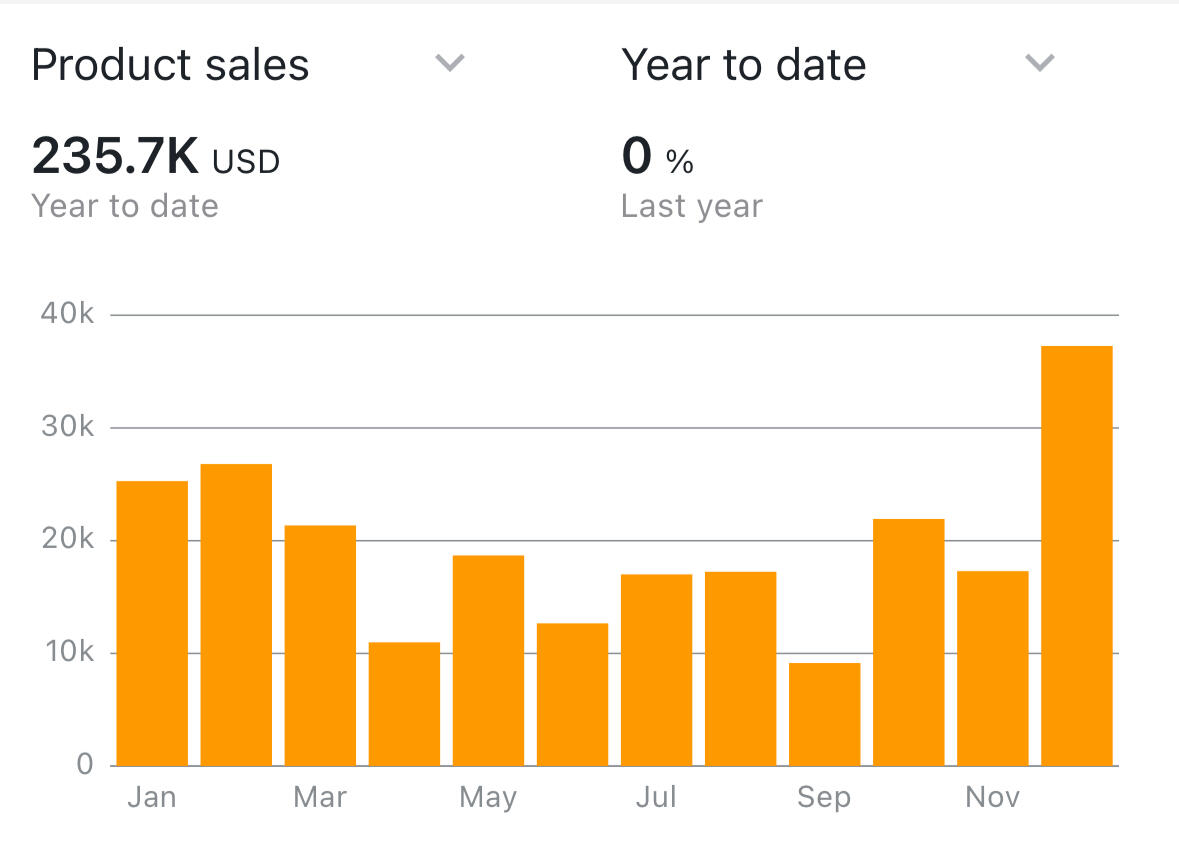This screenshot has width=1179, height=850.
Task: Select the tallest December sales bar
Action: (x=1076, y=556)
